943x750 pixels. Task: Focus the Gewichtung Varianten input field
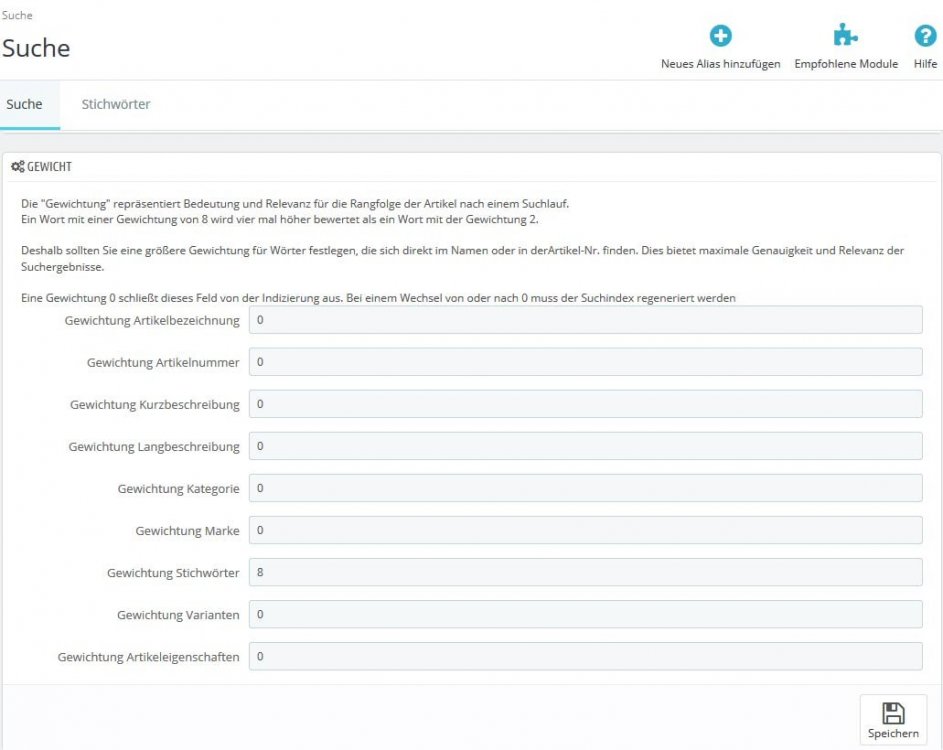tap(585, 615)
